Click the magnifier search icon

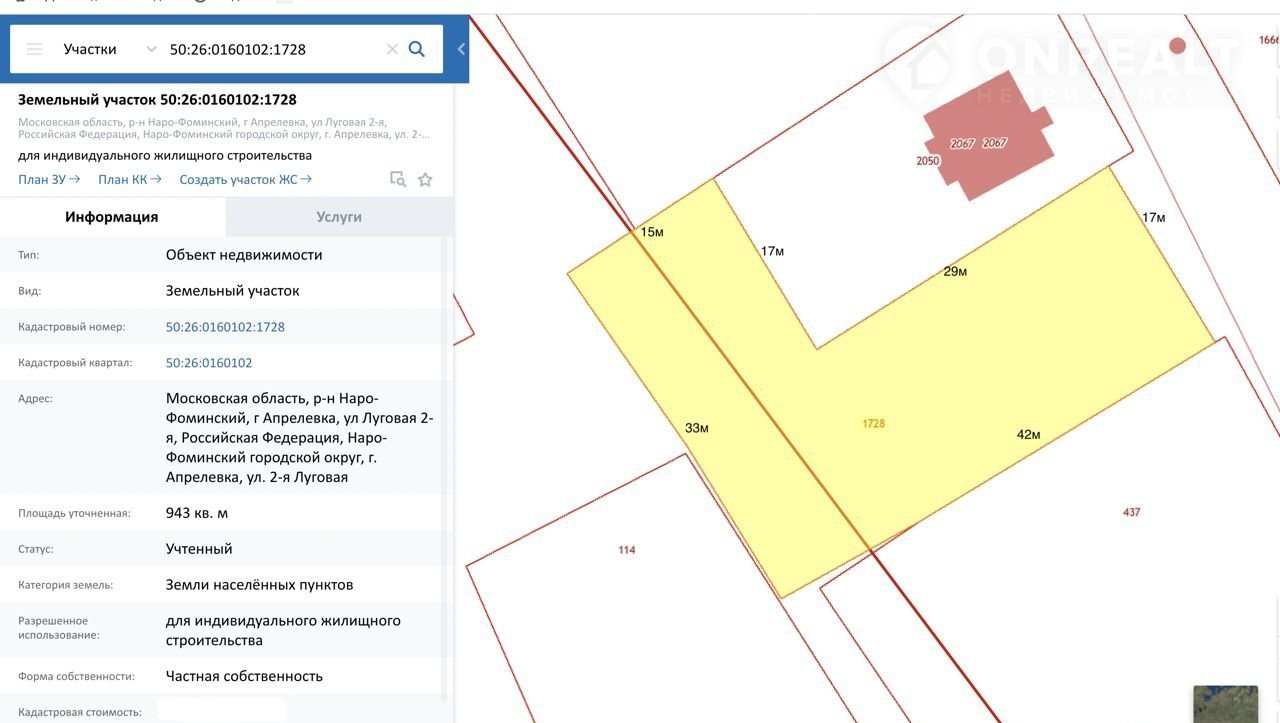tap(417, 49)
